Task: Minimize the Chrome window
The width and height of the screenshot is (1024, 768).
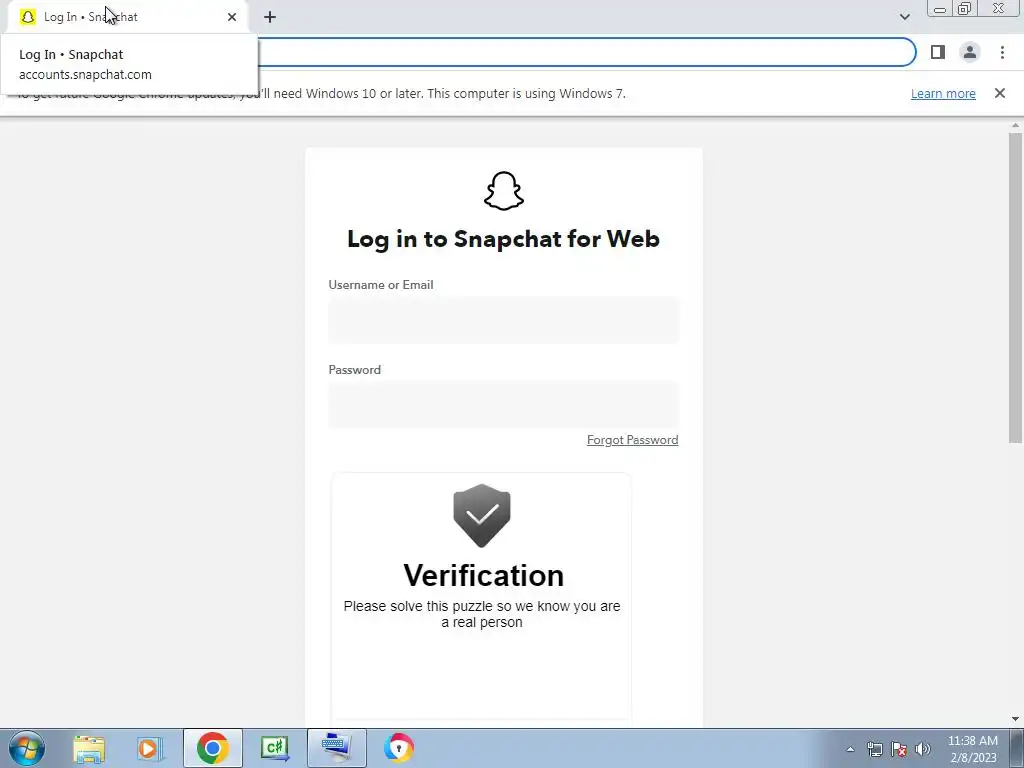Action: 940,8
